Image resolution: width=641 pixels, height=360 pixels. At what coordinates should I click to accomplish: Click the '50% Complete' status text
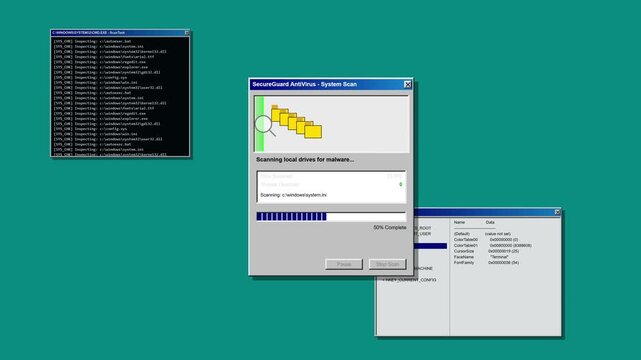(x=390, y=227)
